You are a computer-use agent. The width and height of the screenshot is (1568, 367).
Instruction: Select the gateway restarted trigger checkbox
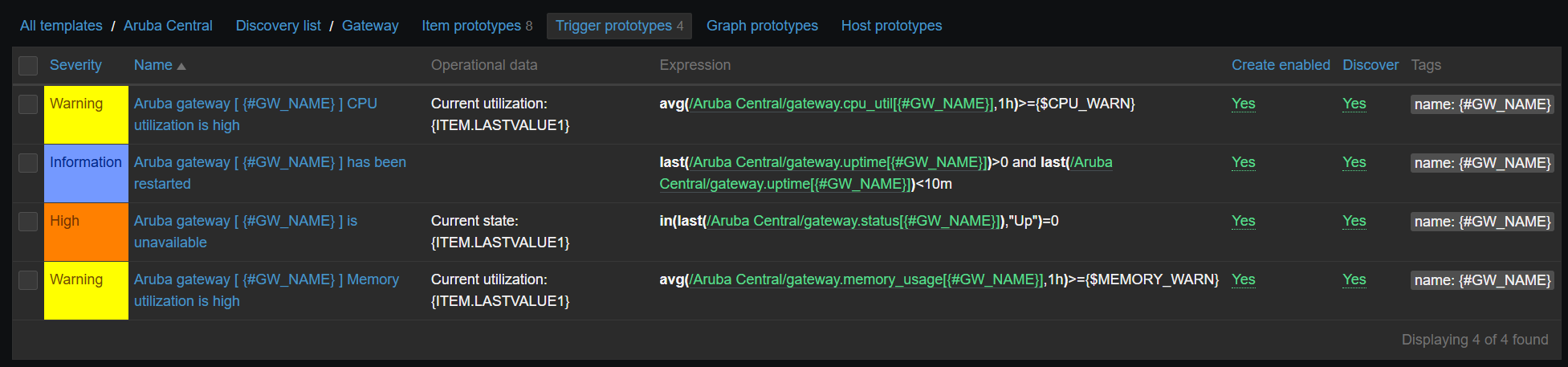point(28,163)
